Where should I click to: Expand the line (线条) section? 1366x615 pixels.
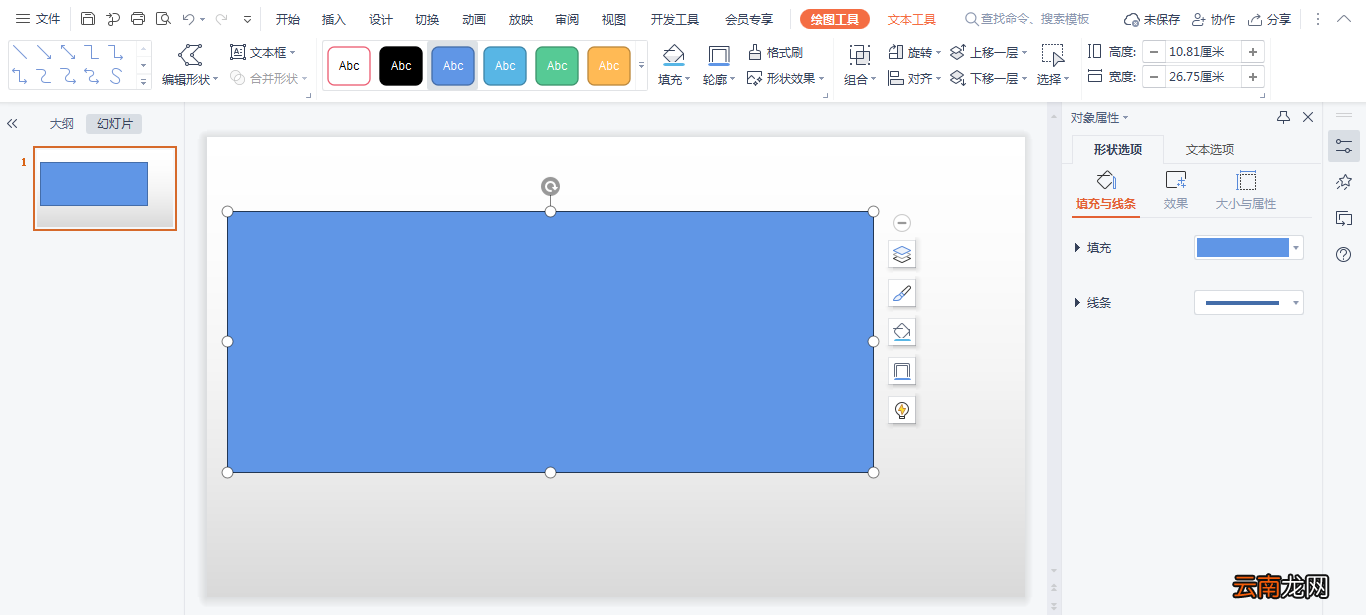click(1078, 303)
